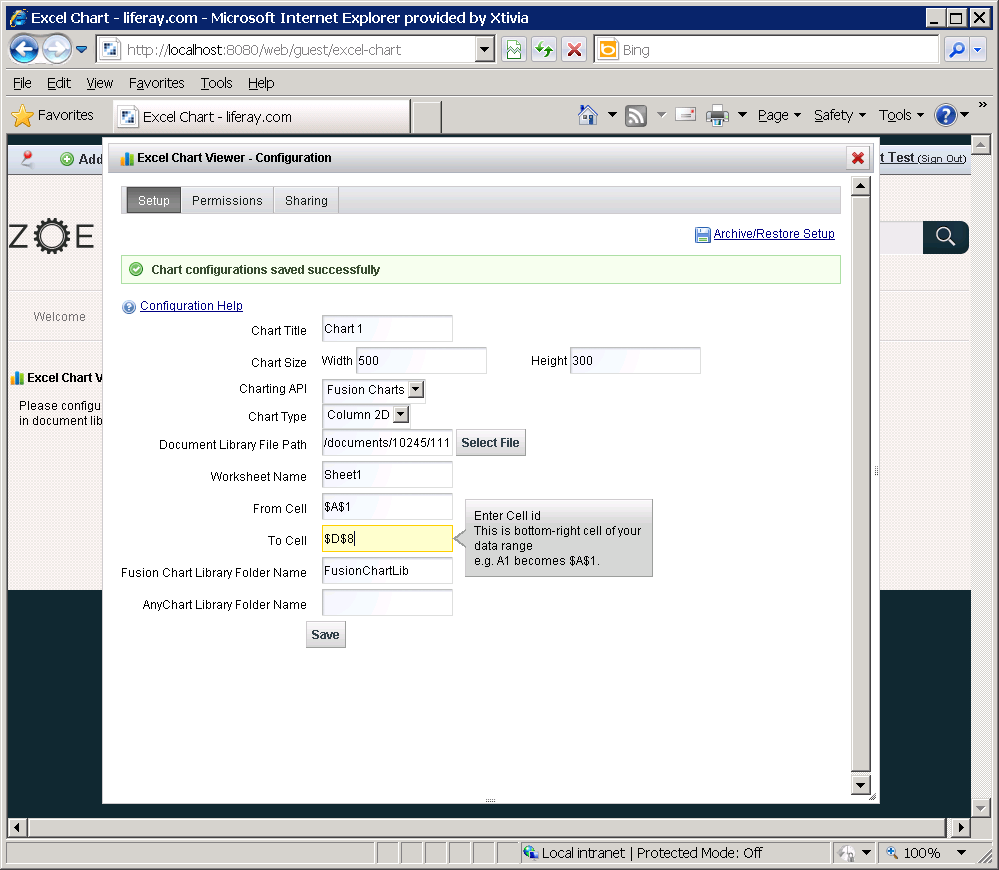Open the Safety command bar menu
Screen dimensions: 999x870
839,116
